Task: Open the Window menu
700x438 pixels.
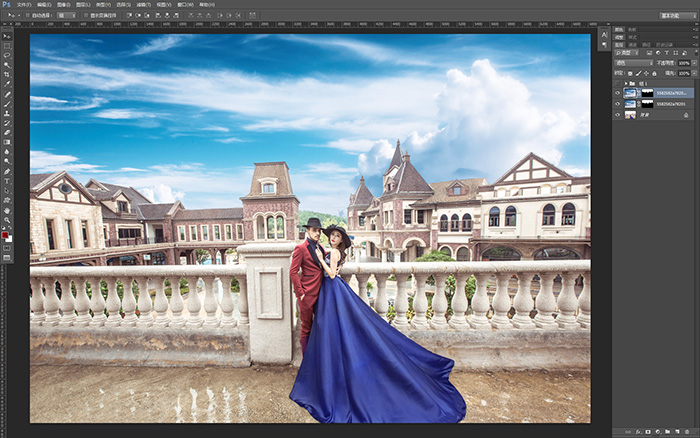Action: (x=185, y=4)
